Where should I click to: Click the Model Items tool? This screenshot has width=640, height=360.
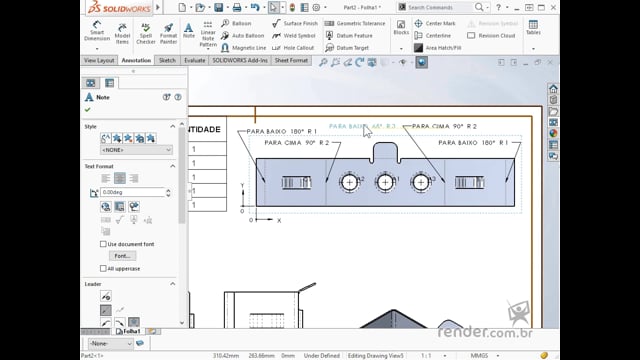tap(122, 34)
